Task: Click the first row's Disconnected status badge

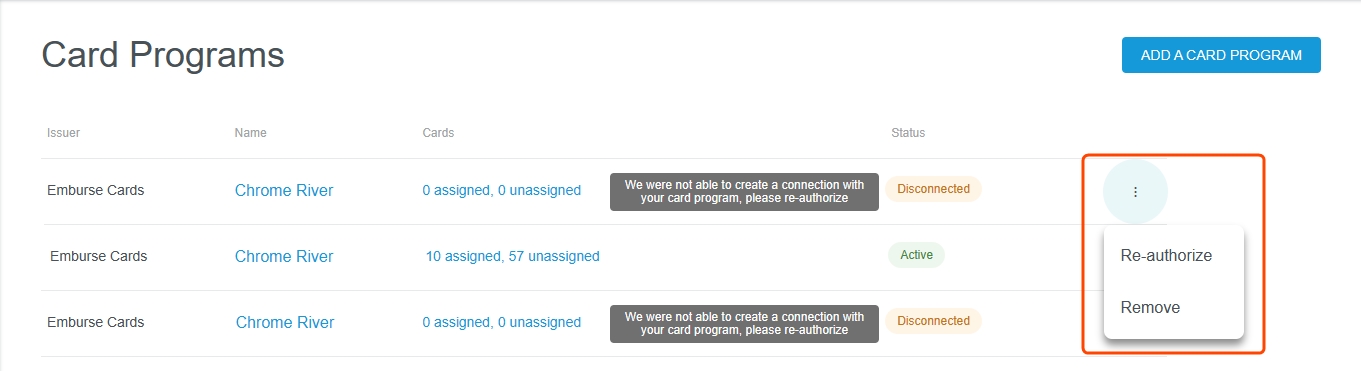Action: [934, 189]
